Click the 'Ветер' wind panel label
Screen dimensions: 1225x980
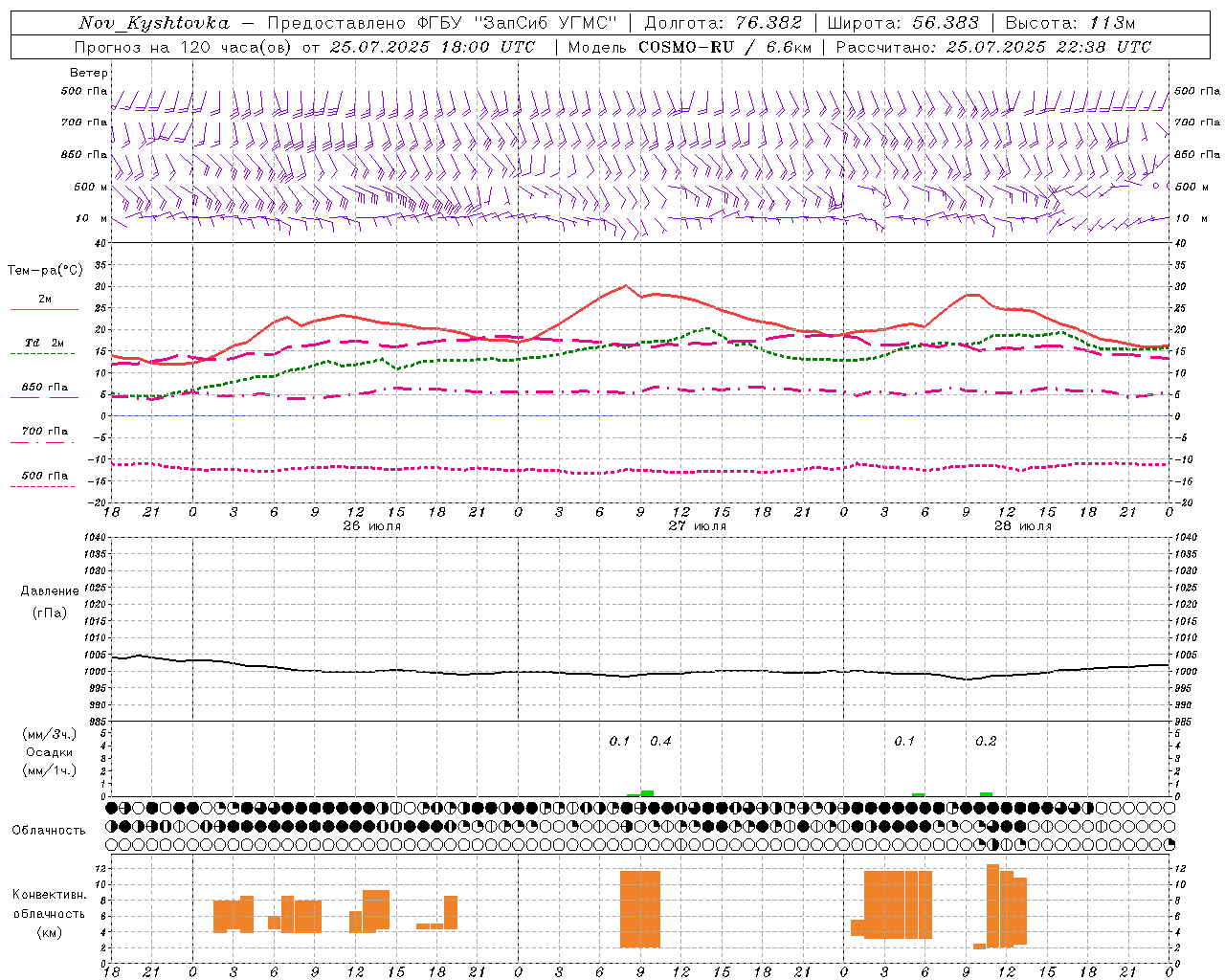pyautogui.click(x=89, y=73)
